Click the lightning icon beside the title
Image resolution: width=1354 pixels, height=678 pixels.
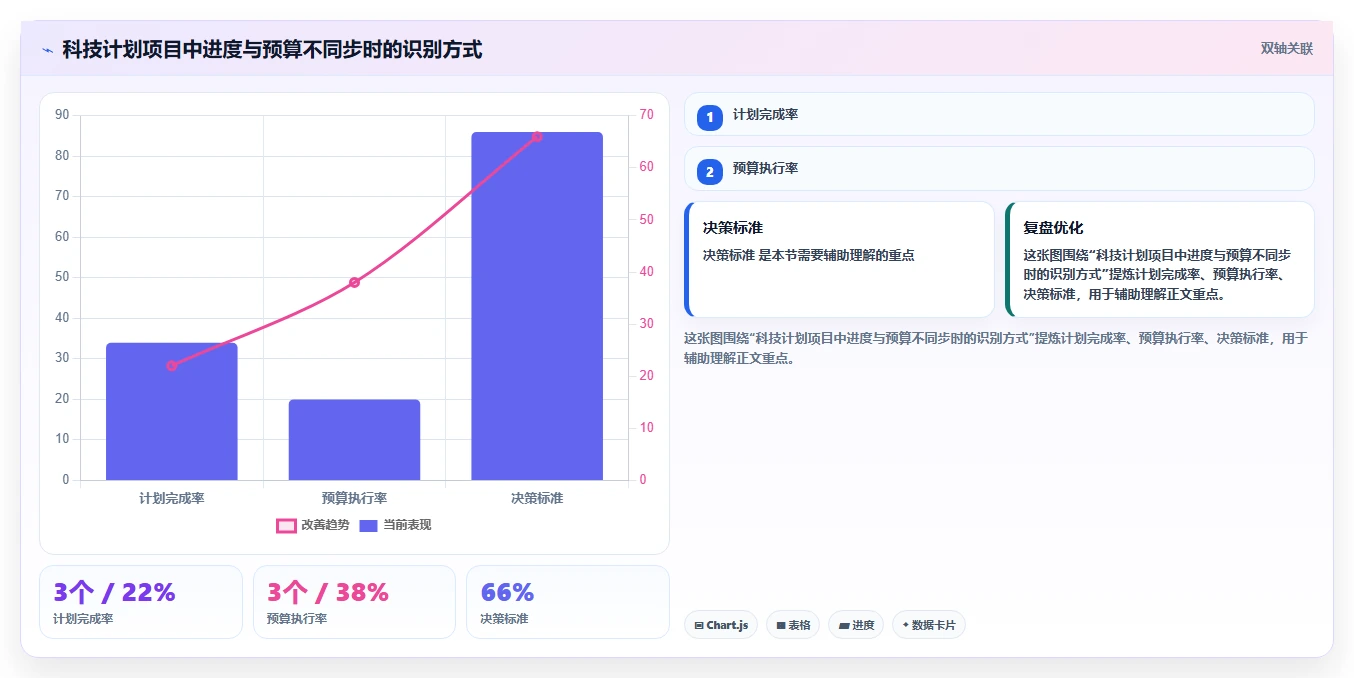point(47,50)
